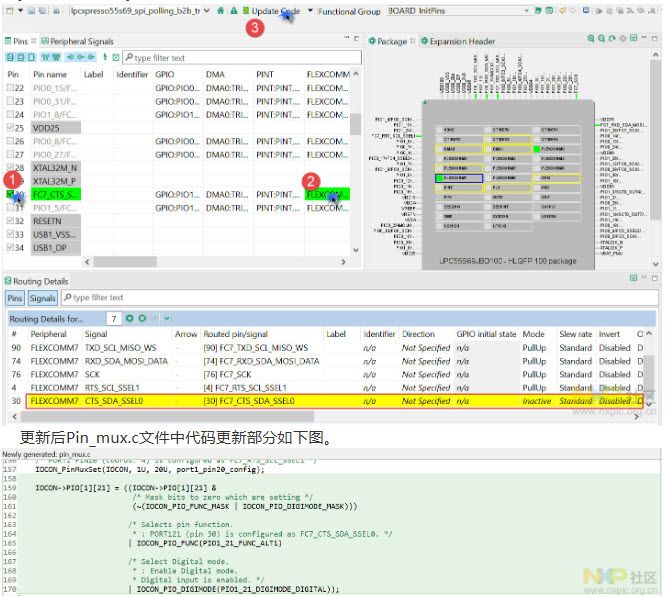Toggle checkbox for pin 24
This screenshot has width=668, height=596.
point(10,115)
